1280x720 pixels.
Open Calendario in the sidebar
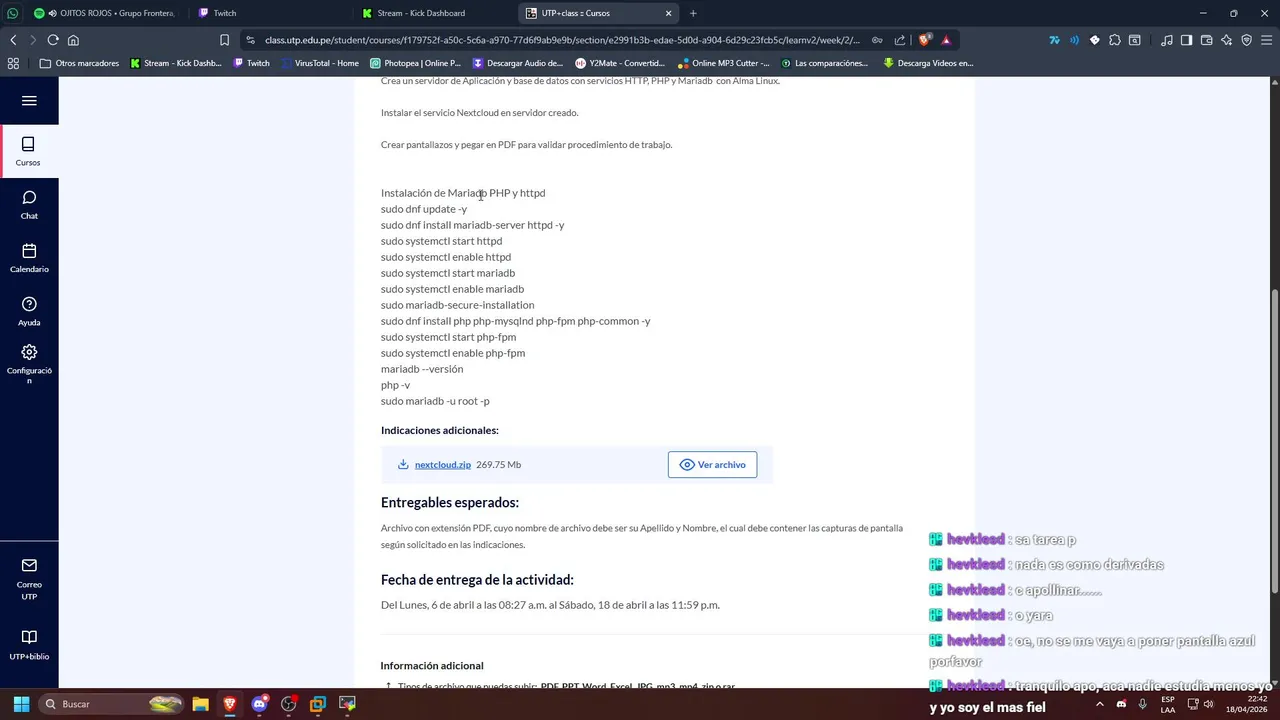click(29, 258)
